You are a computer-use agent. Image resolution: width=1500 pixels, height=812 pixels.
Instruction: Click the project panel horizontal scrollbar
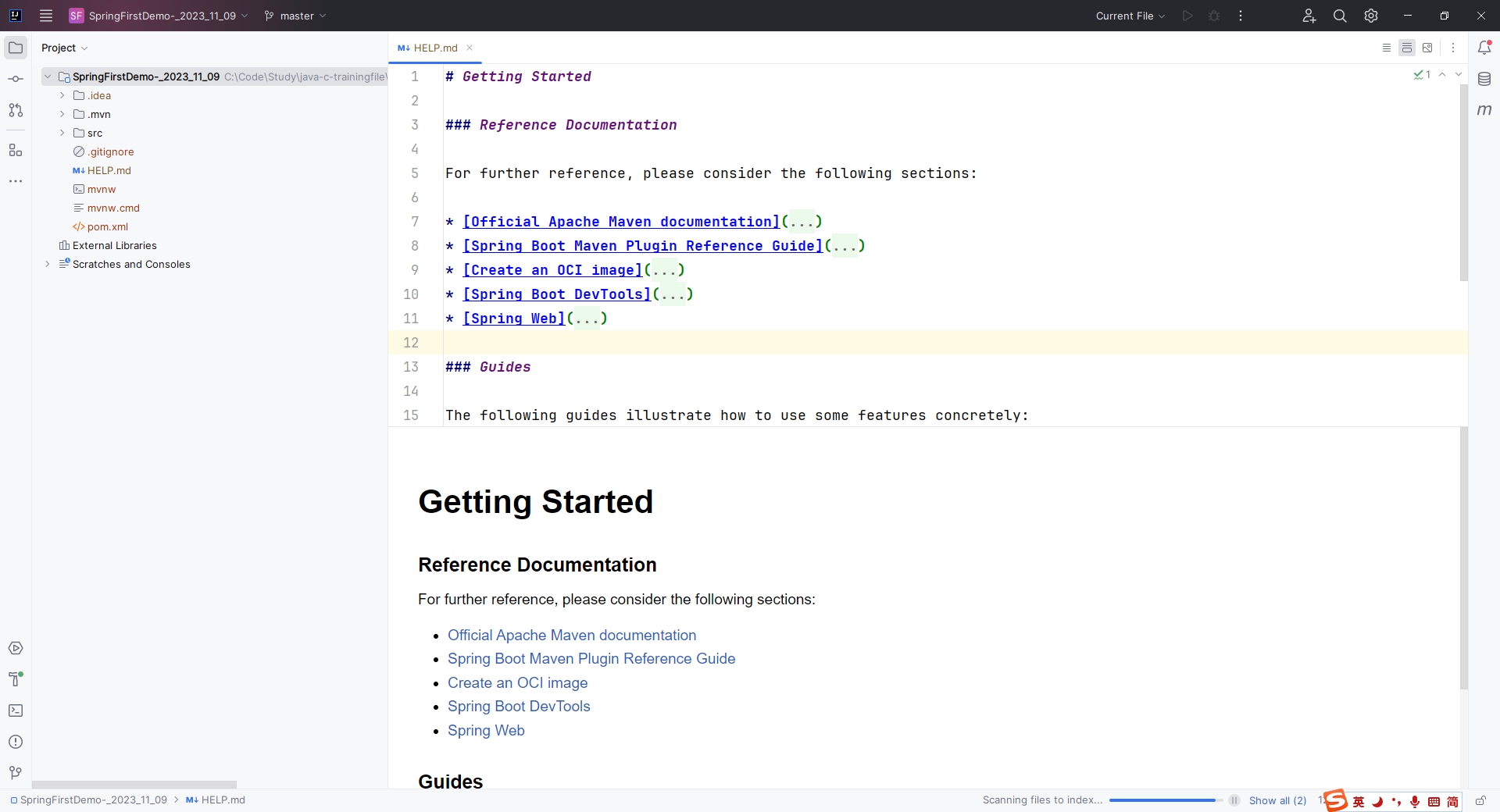click(x=134, y=785)
